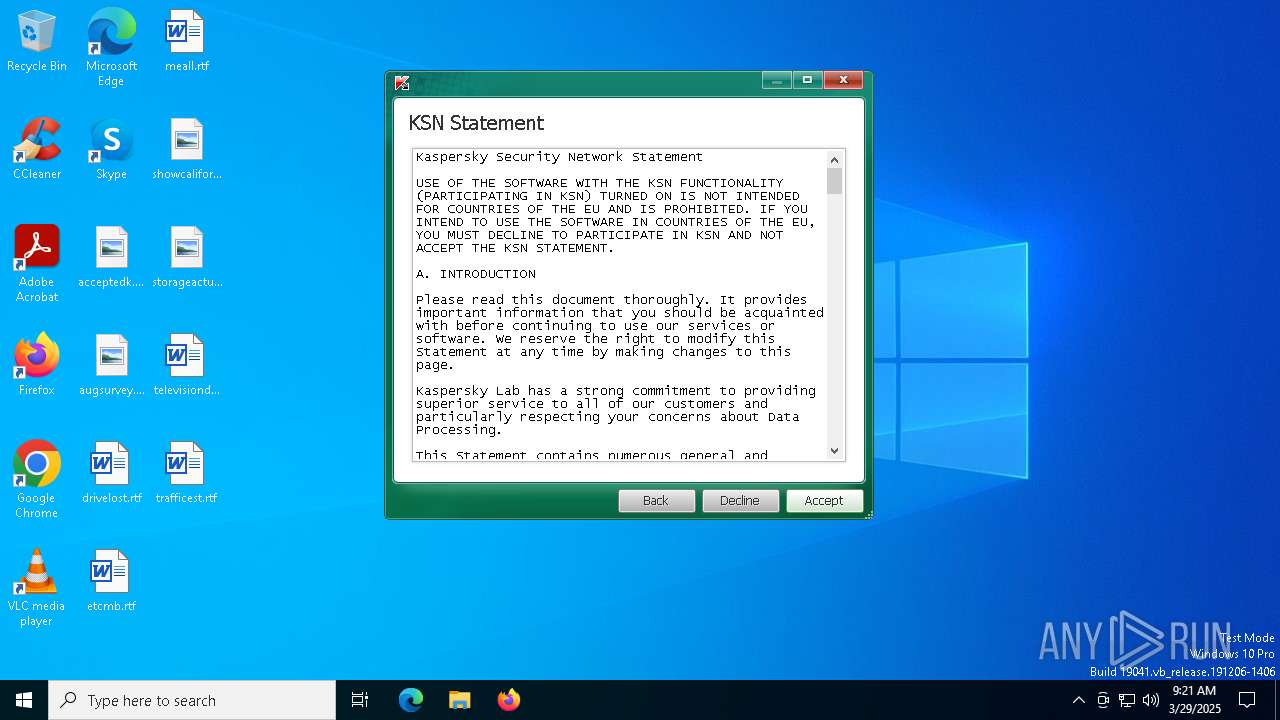The height and width of the screenshot is (720, 1280).
Task: Click the Kaspersky logo in the title bar
Action: click(x=402, y=83)
